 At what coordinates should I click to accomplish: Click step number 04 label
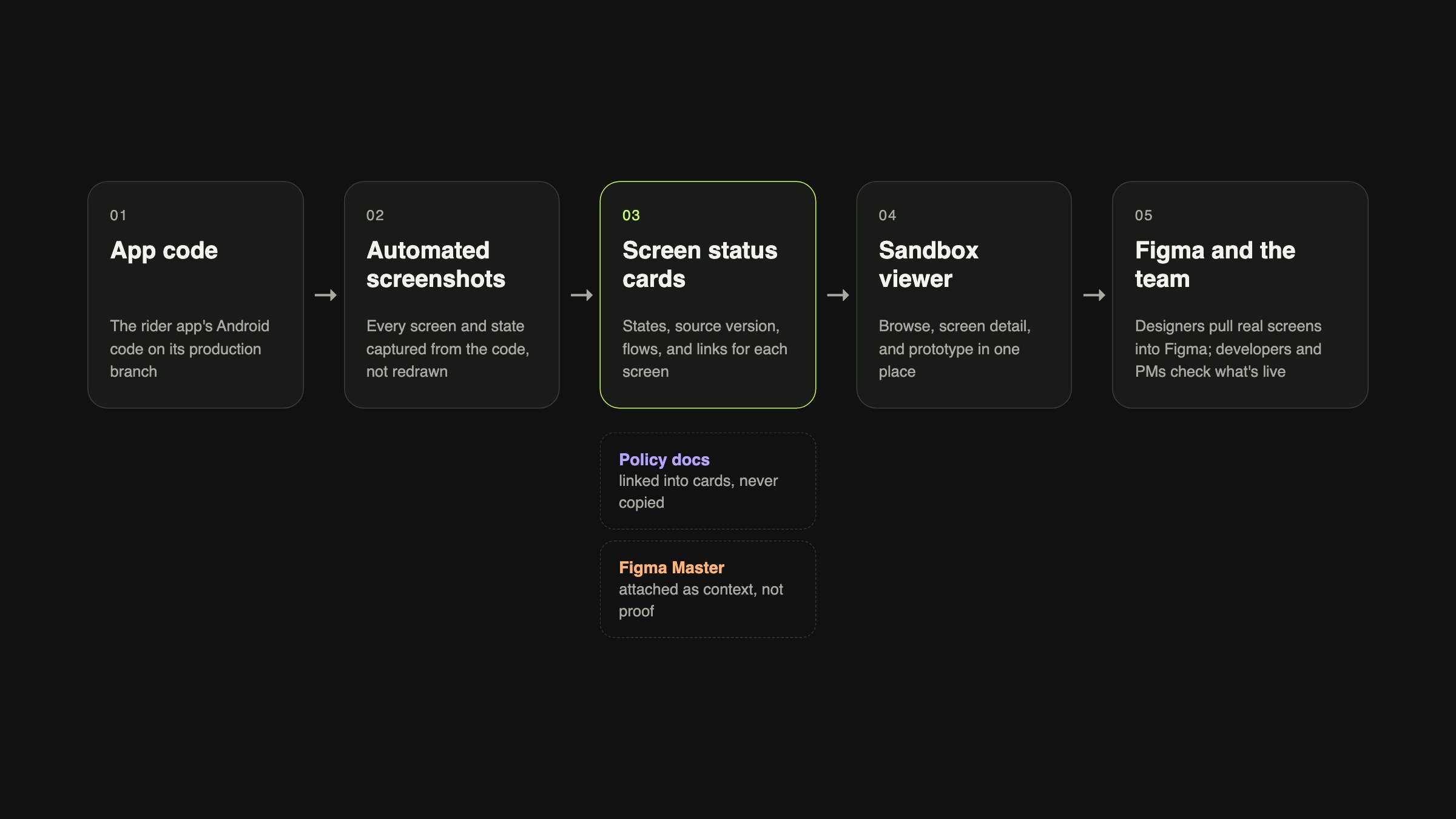tap(888, 215)
